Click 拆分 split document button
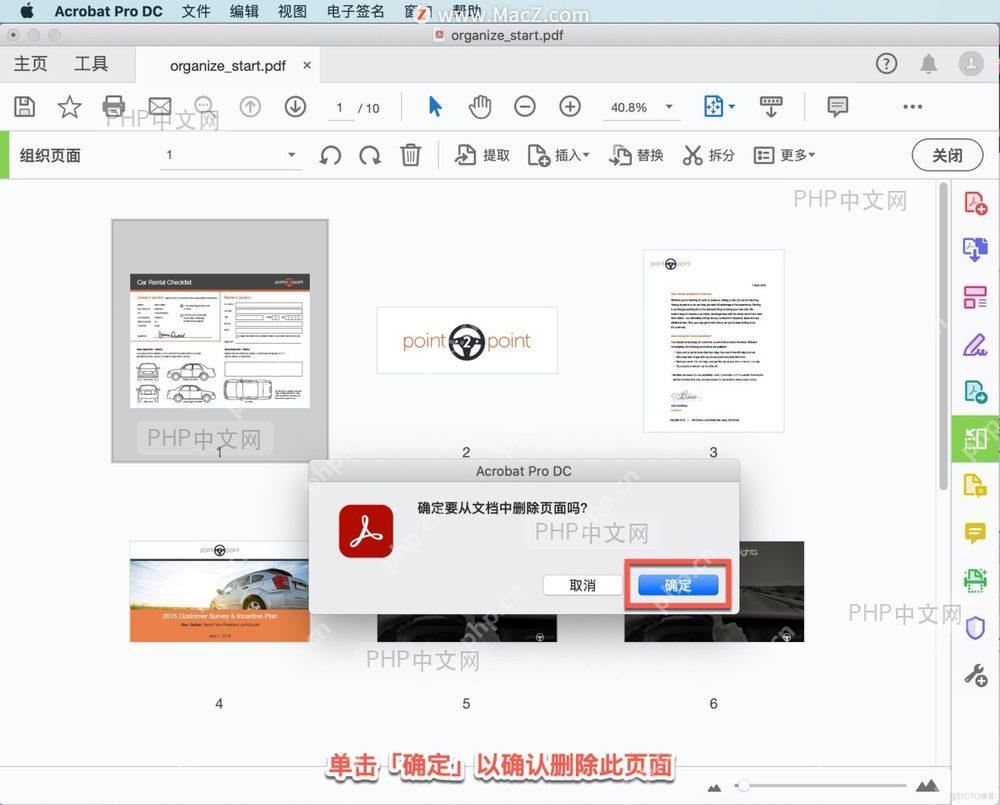 point(709,155)
